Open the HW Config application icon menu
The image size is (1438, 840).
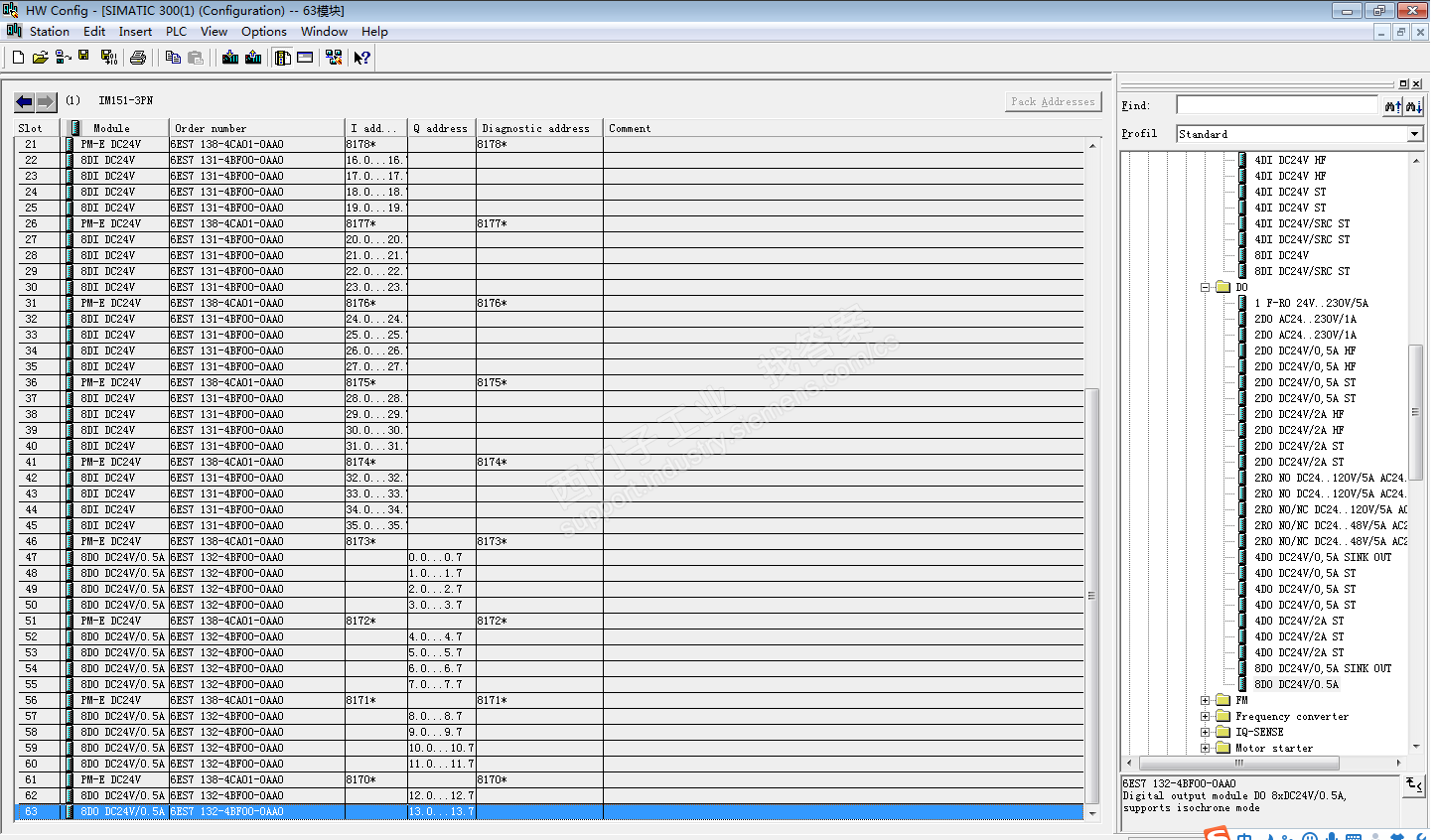click(x=10, y=10)
